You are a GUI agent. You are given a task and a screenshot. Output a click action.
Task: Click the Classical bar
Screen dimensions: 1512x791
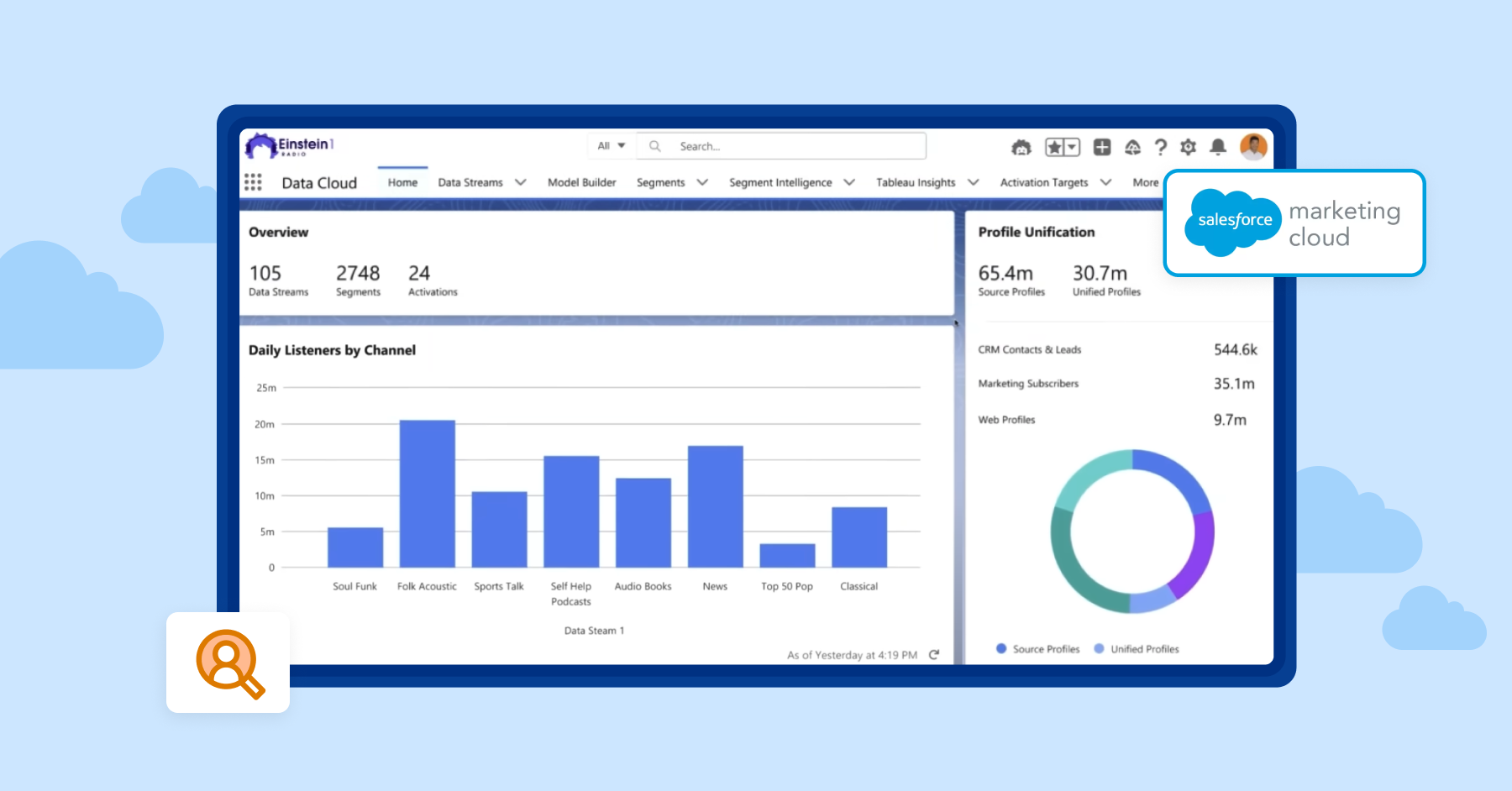[x=859, y=537]
